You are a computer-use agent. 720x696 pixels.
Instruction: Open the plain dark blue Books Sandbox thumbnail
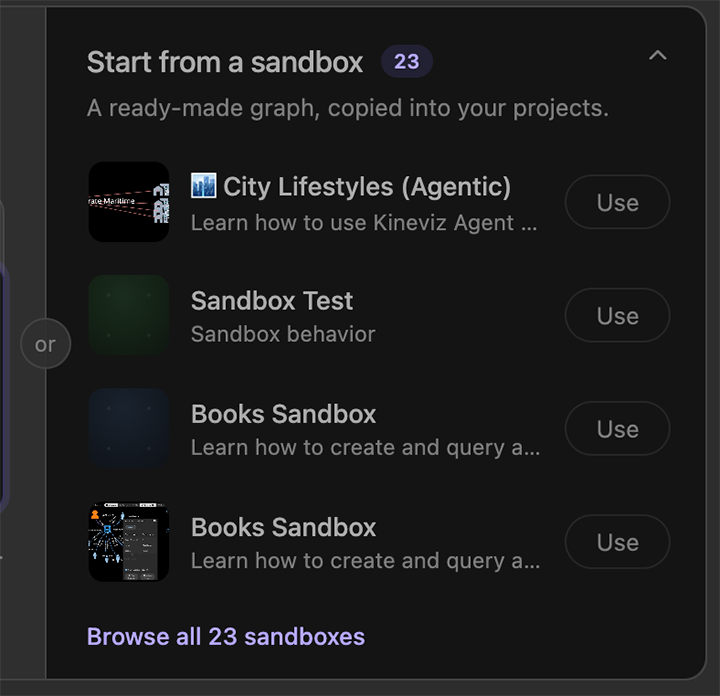pyautogui.click(x=129, y=428)
